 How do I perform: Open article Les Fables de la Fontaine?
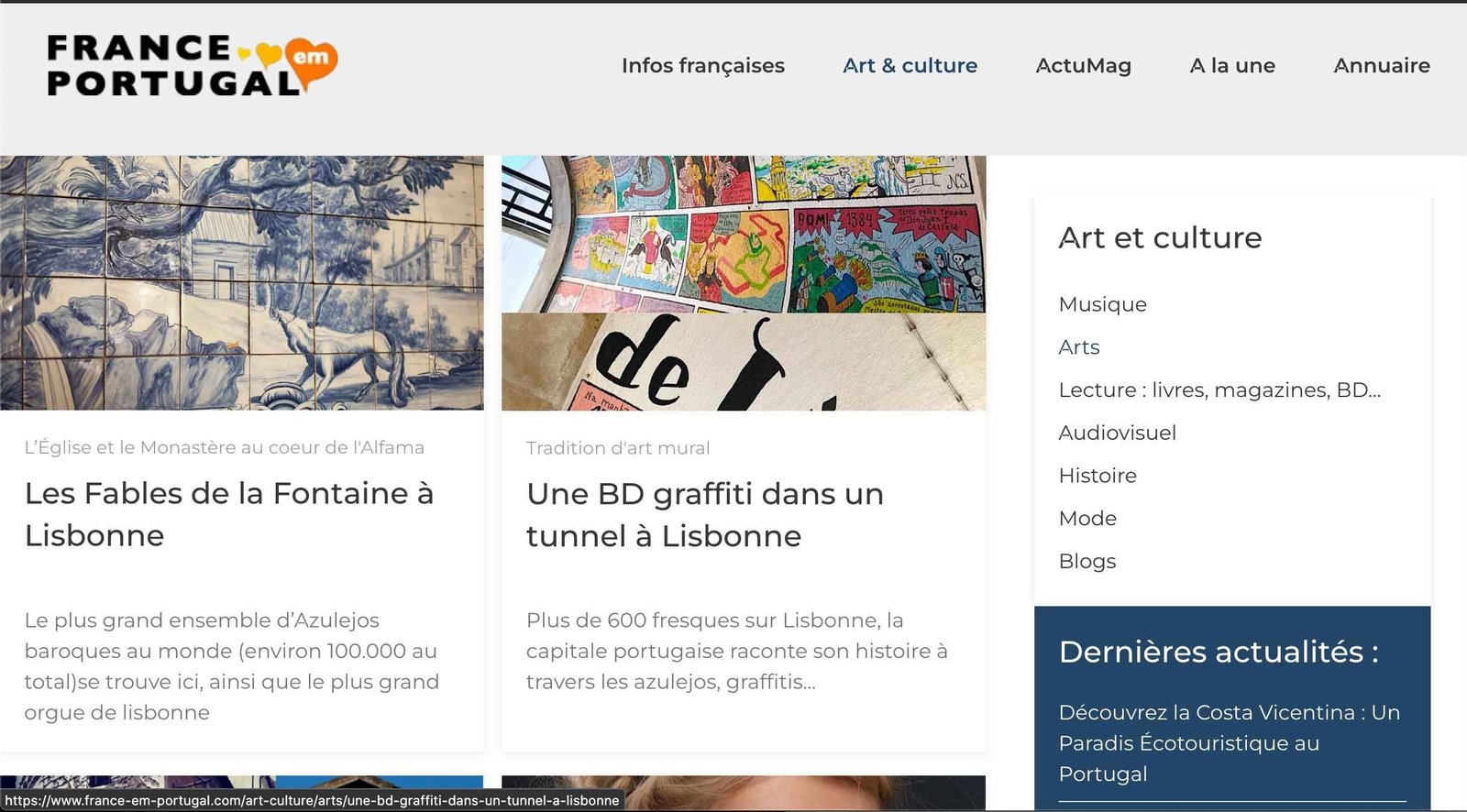click(229, 514)
